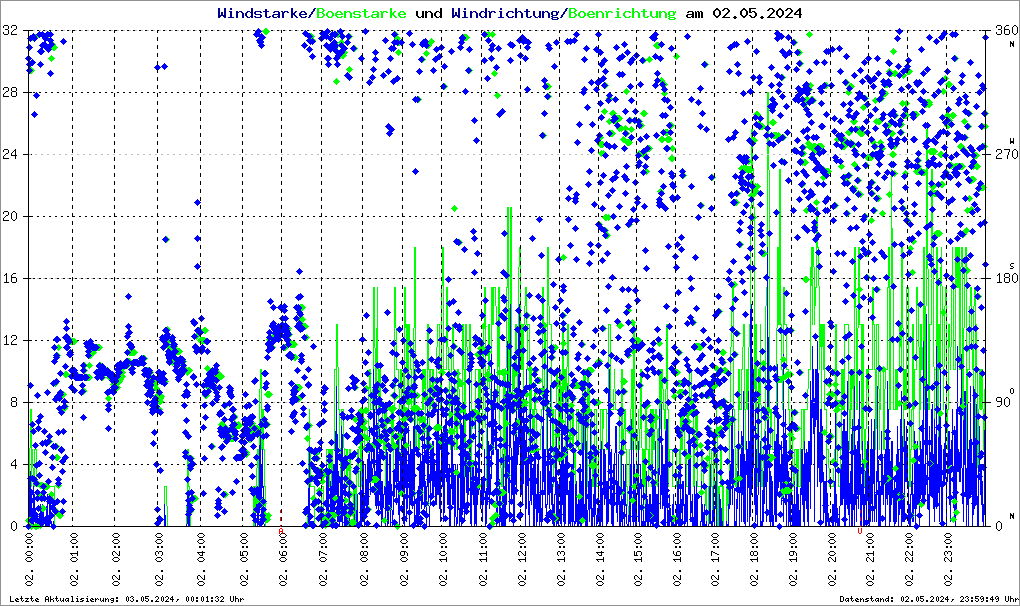The width and height of the screenshot is (1020, 606).
Task: Select green 'Boenrichtung' in the title
Action: click(623, 13)
